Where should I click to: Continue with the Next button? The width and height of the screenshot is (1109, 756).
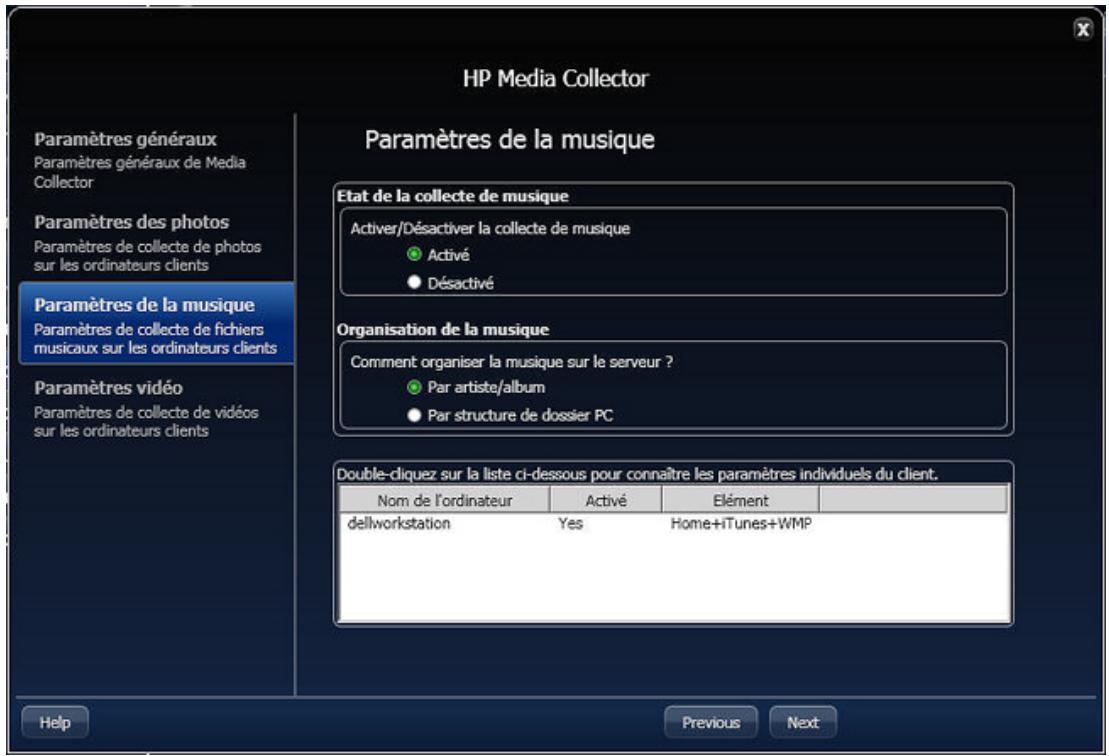pyautogui.click(x=803, y=722)
